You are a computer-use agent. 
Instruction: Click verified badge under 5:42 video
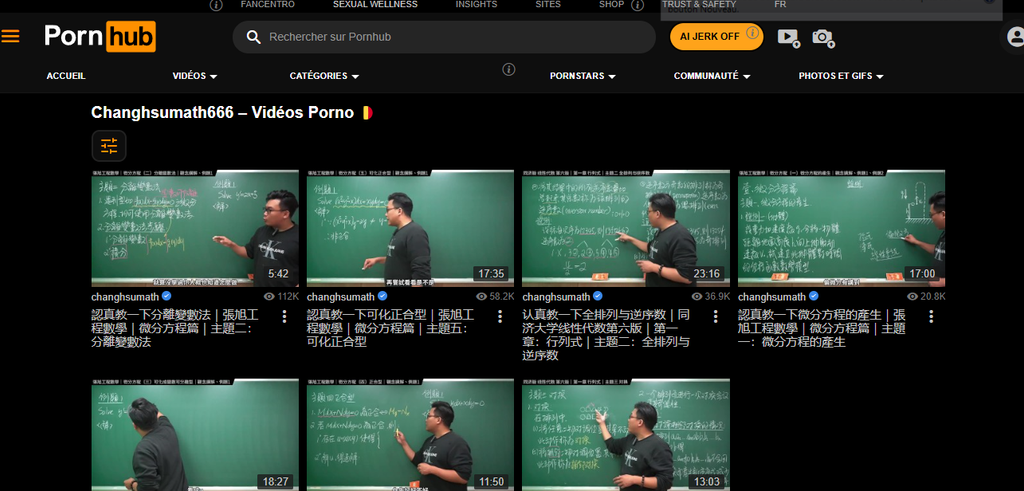point(167,296)
